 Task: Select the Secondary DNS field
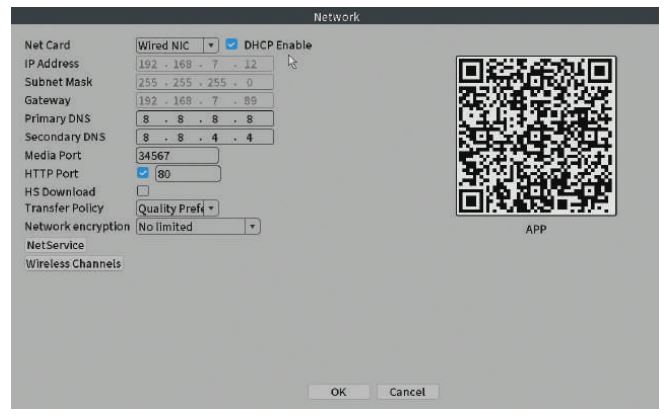click(x=204, y=137)
